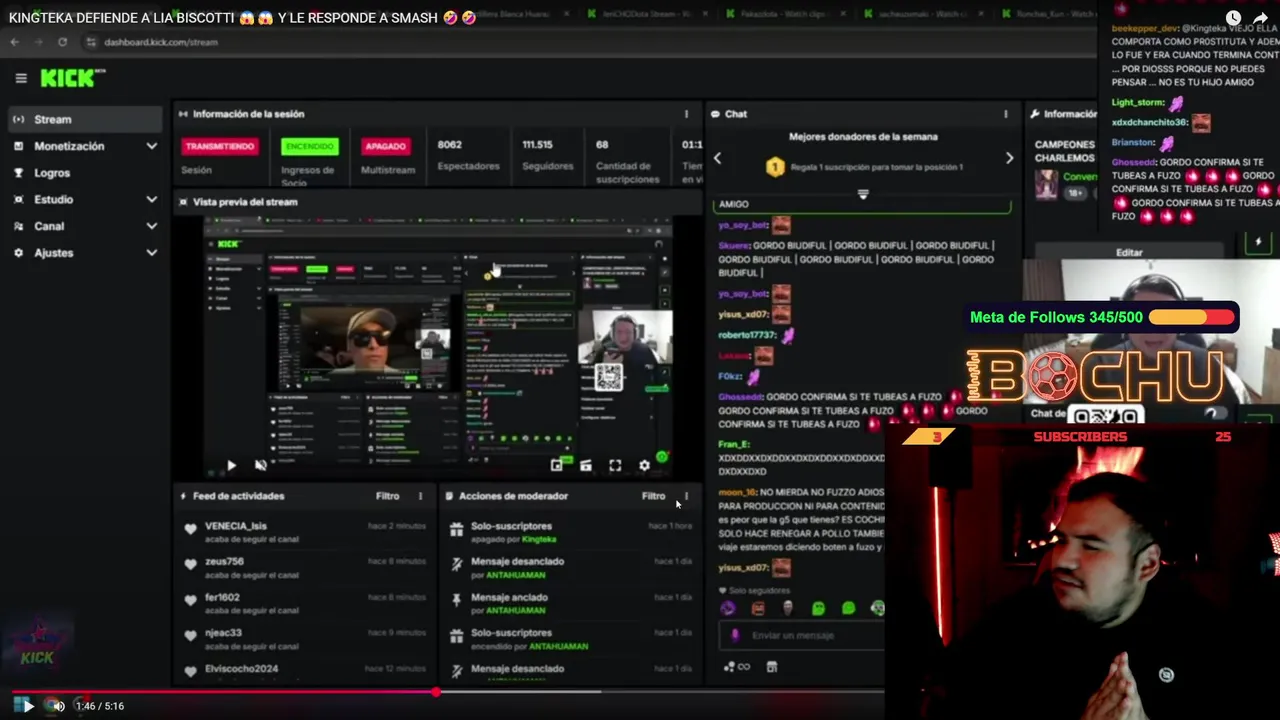Click the Monetización sidebar icon

tap(18, 146)
